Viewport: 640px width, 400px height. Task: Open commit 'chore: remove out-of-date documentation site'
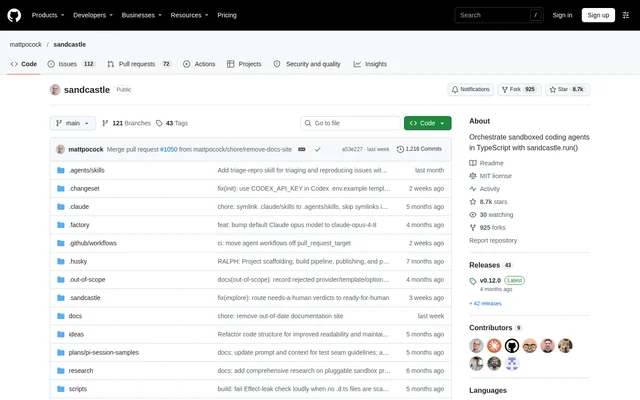tap(280, 316)
